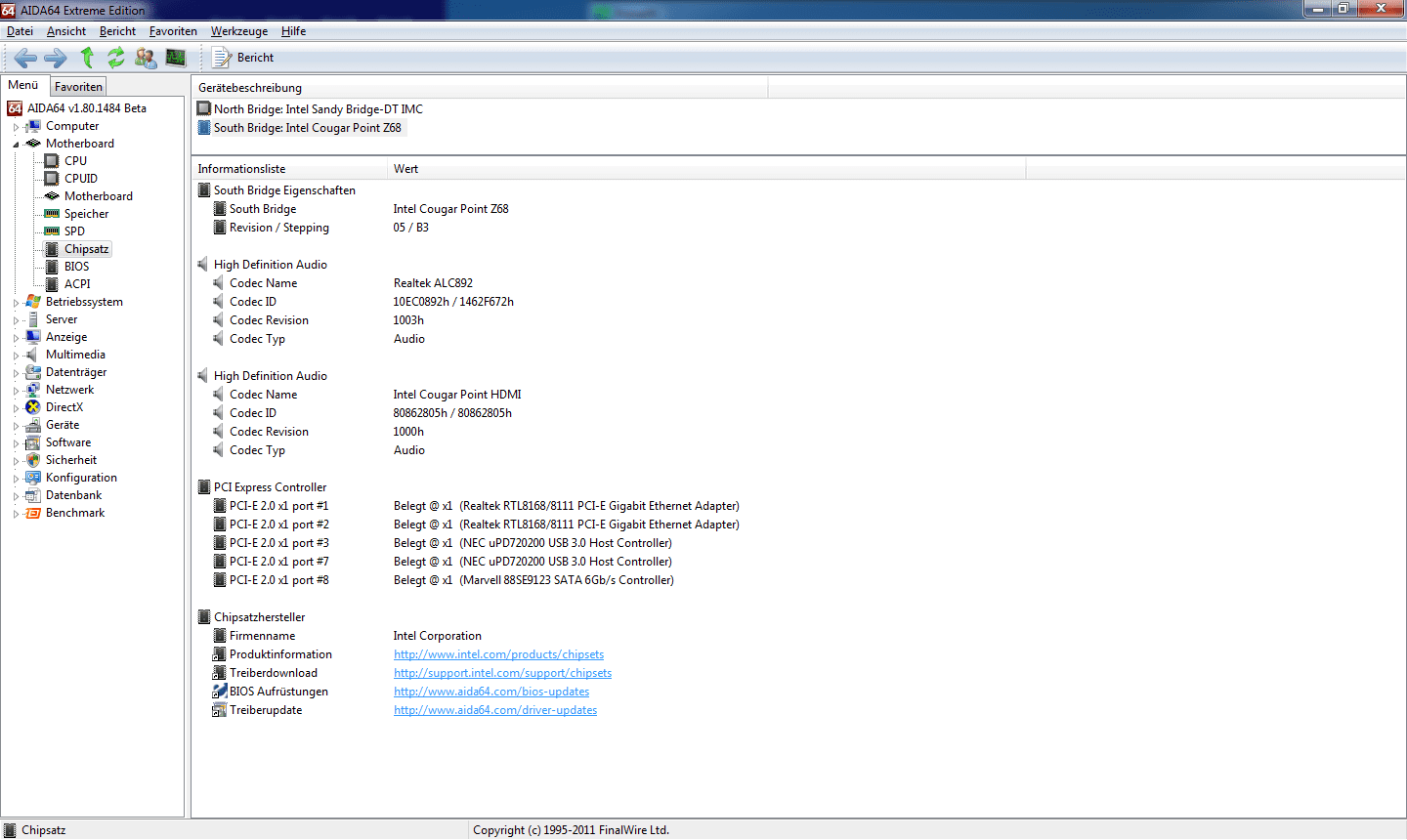Expand the Netzwerk tree node
The width and height of the screenshot is (1407, 840).
[16, 391]
